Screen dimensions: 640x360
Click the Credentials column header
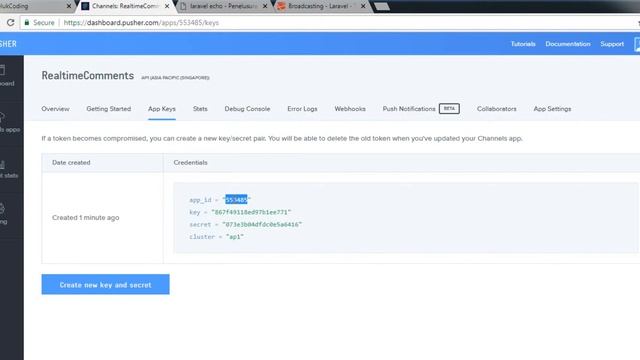pos(190,162)
